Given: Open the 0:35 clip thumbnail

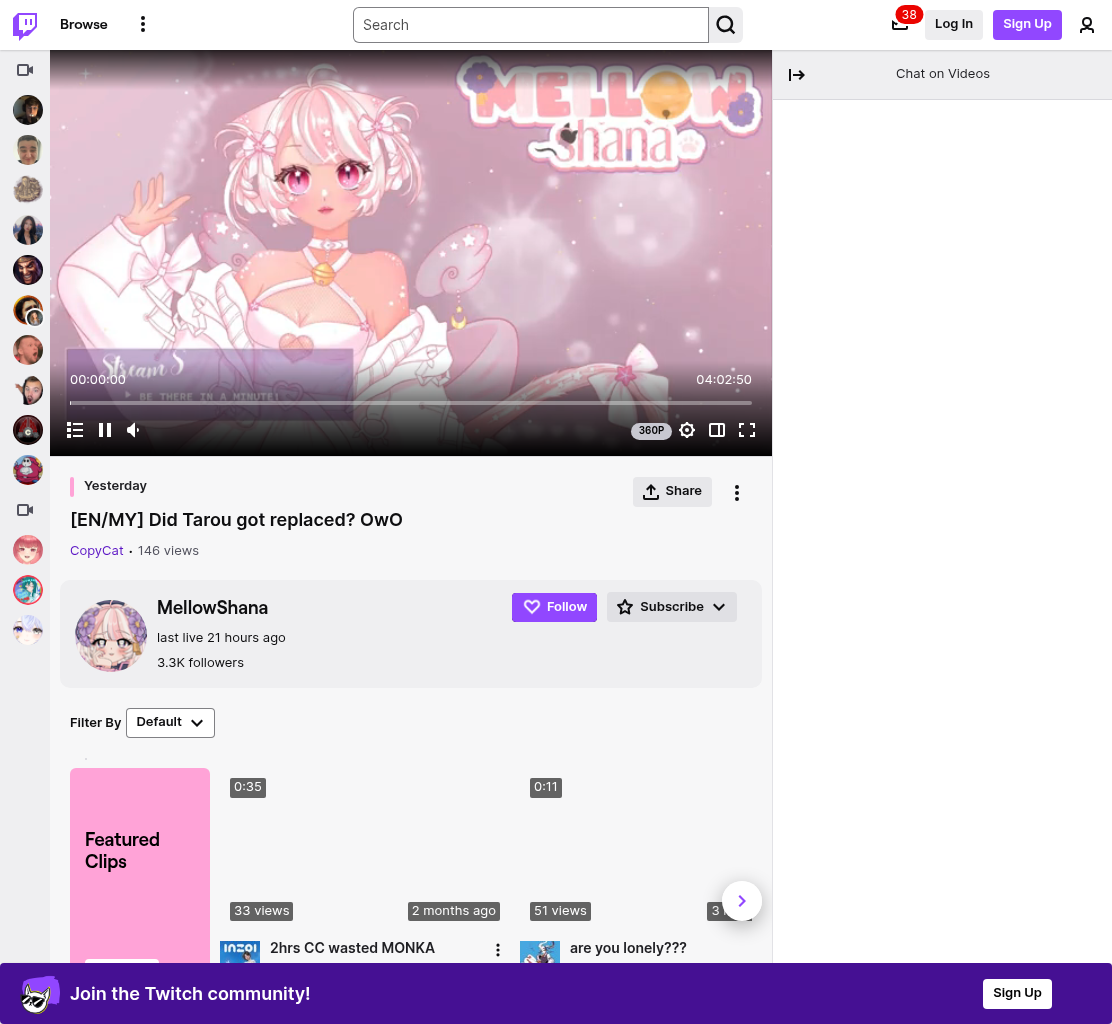Looking at the screenshot, I should 365,848.
